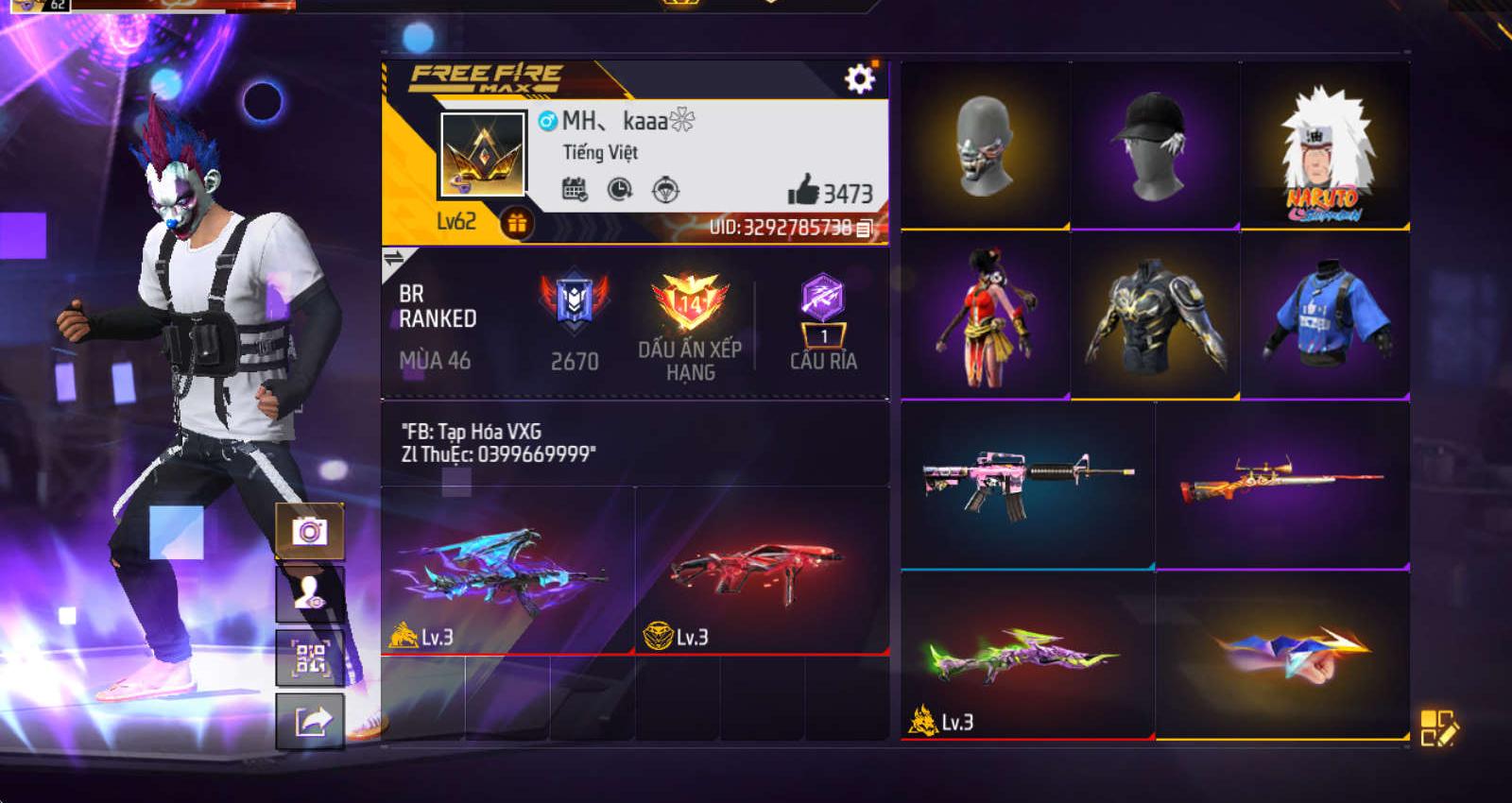Select the Naruto Jiraiya hair item
Screen dimensions: 1512x803
coord(1325,145)
